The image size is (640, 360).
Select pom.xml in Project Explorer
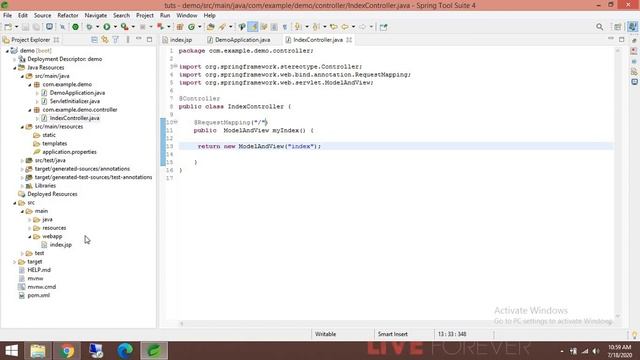click(x=39, y=295)
